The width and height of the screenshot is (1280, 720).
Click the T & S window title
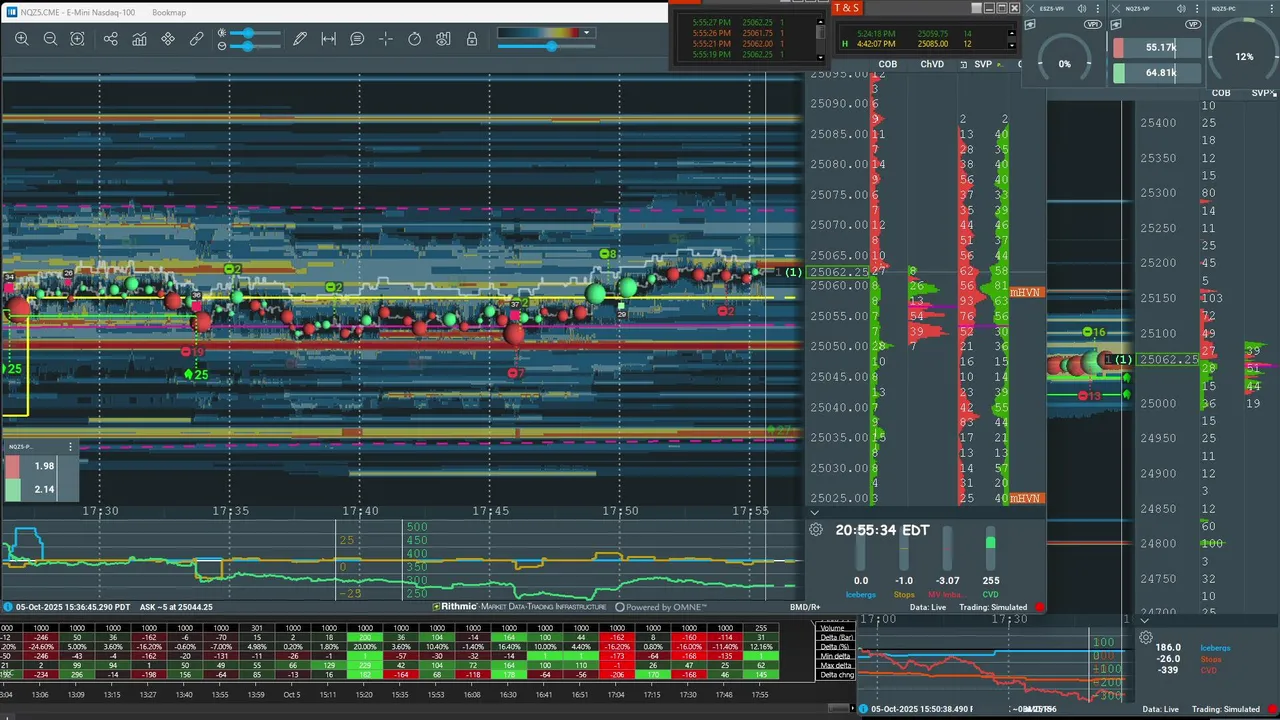point(846,8)
